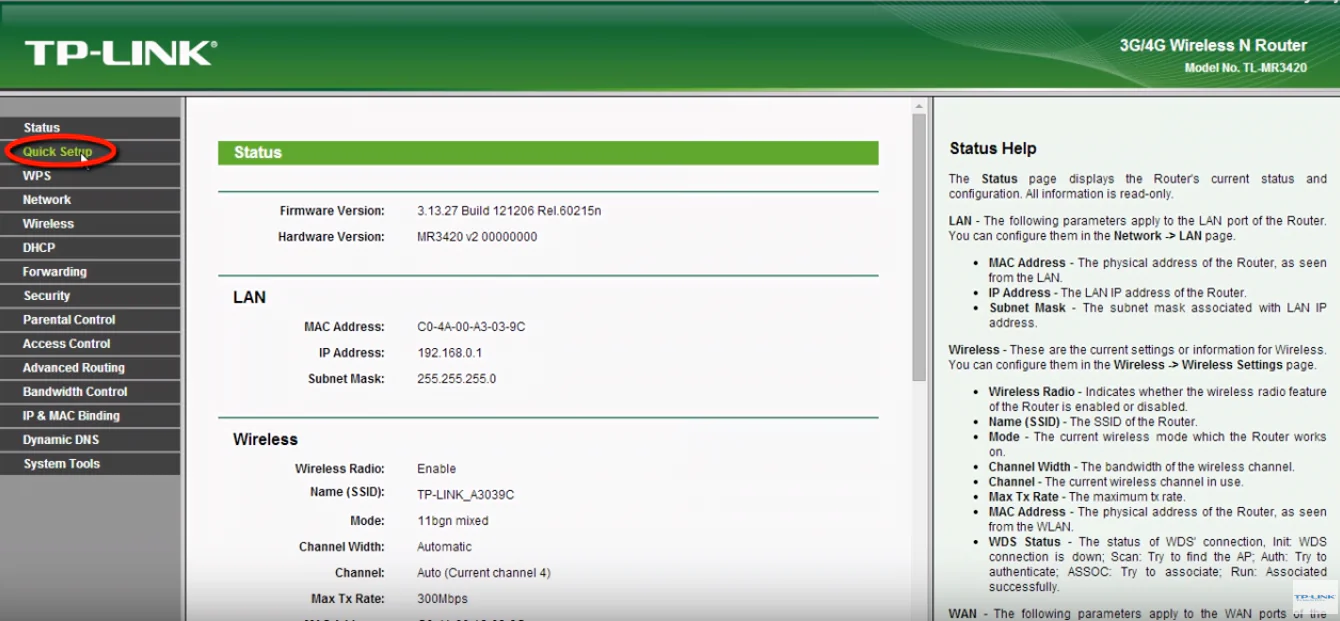Open the DHCP configuration page
The height and width of the screenshot is (621, 1340).
pos(39,247)
